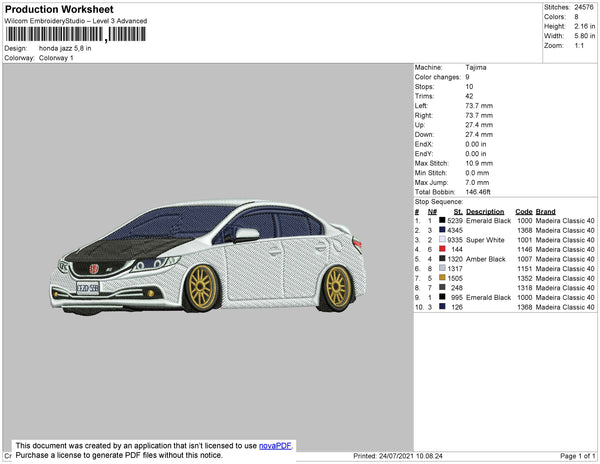Screen dimensions: 600x464
Task: Click the Brand column header
Action: [x=546, y=212]
